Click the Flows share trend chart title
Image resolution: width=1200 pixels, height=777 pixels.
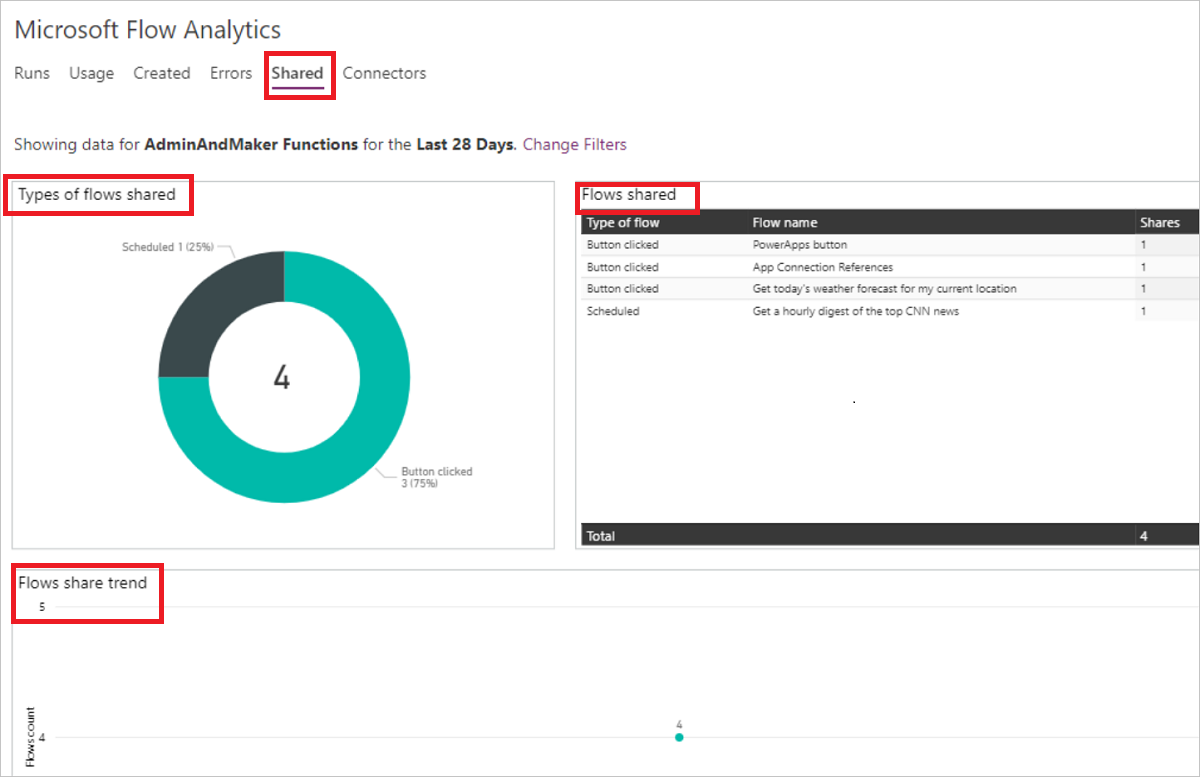[x=83, y=583]
